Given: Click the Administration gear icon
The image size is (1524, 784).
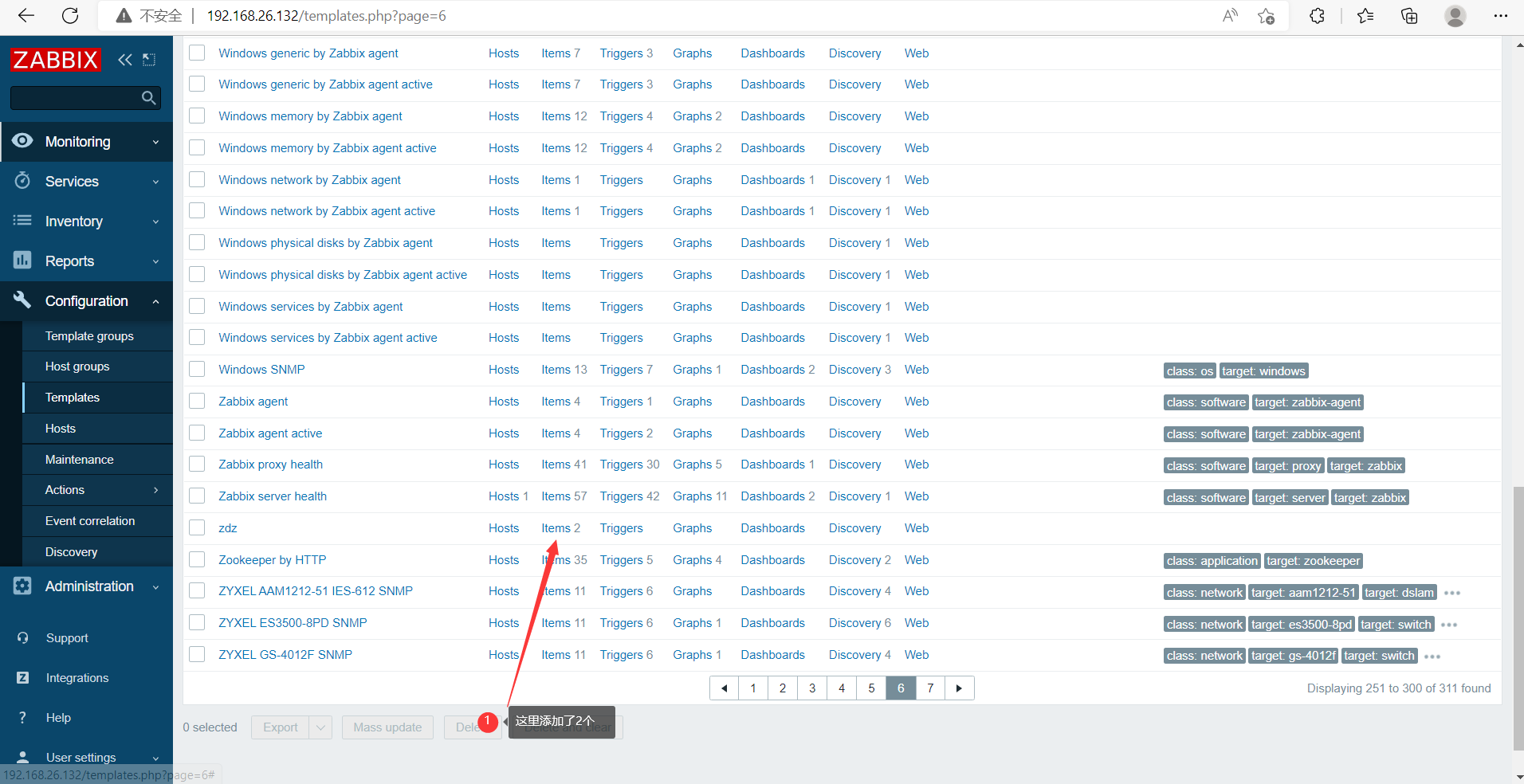Looking at the screenshot, I should click(22, 586).
